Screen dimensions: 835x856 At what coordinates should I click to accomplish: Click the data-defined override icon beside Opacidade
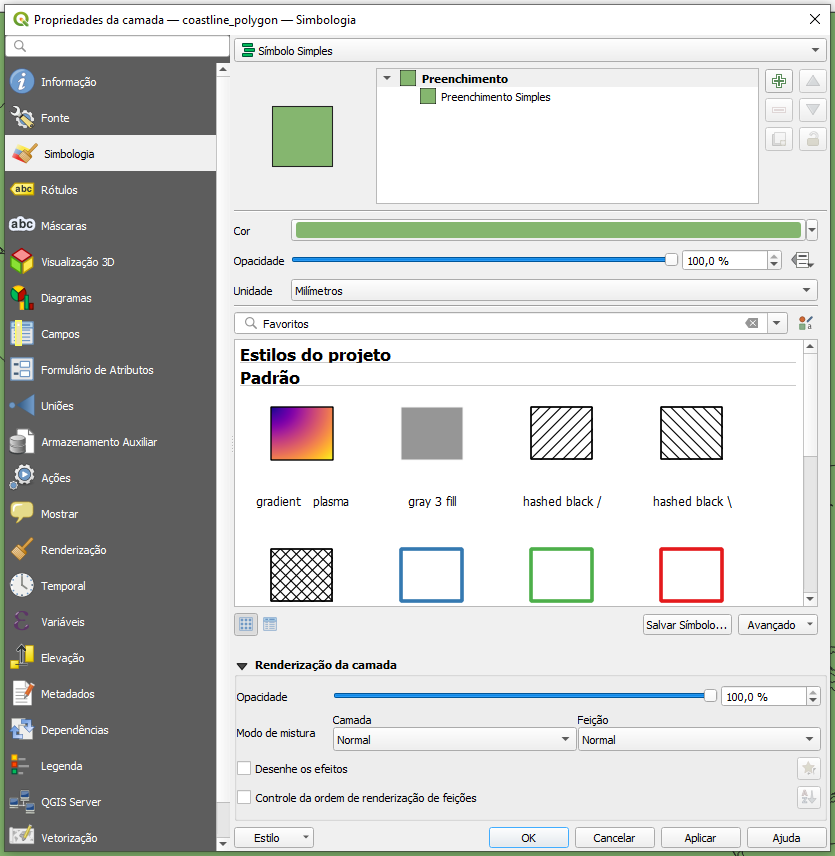click(x=801, y=260)
